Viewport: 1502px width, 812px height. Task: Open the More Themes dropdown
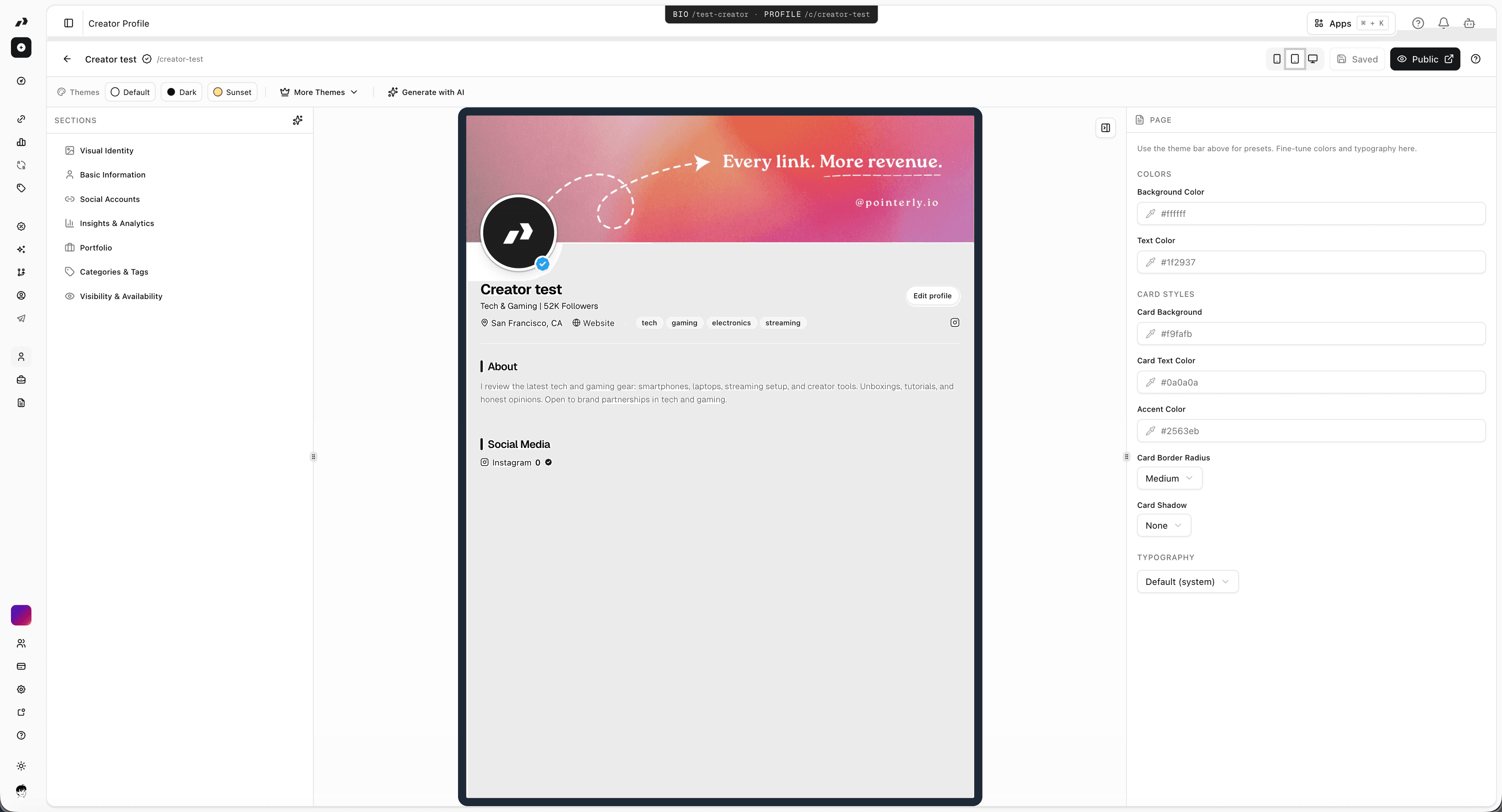[318, 91]
